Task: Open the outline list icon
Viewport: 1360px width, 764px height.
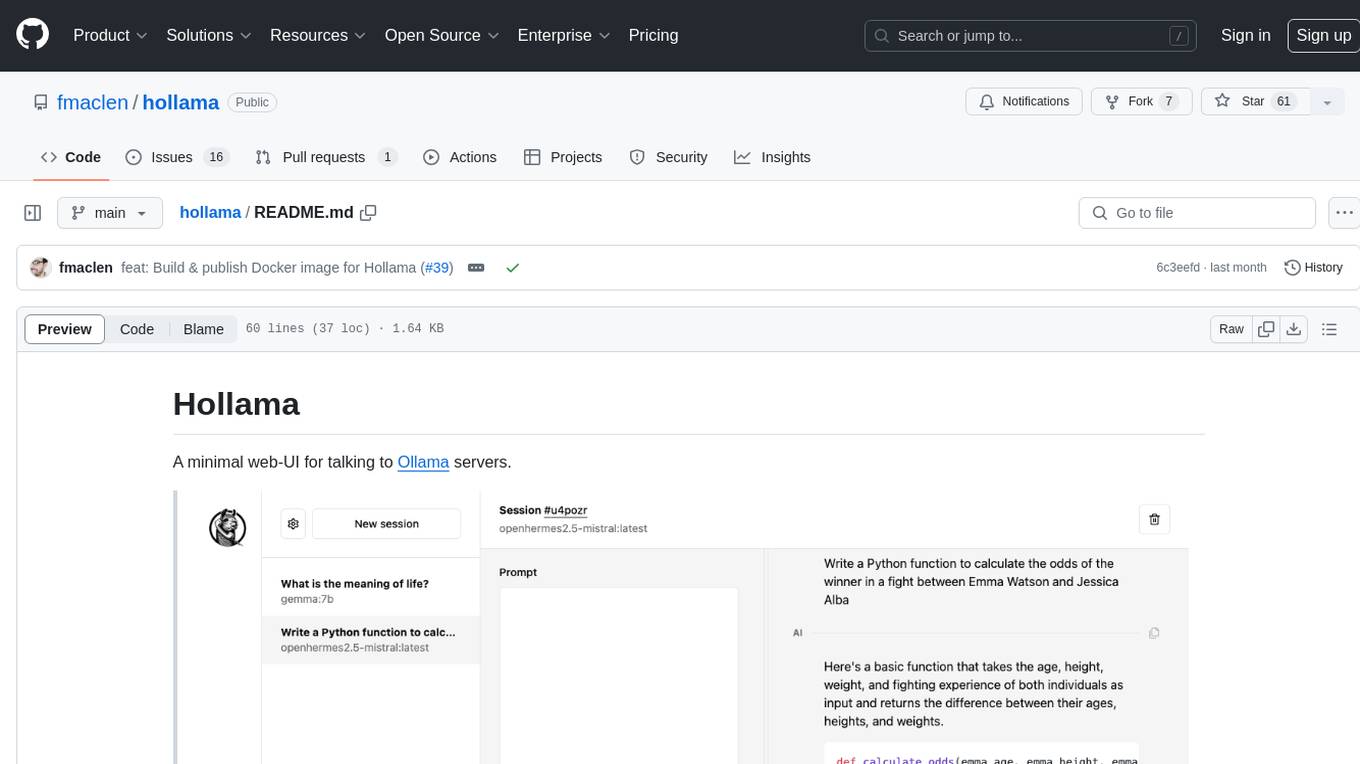Action: pyautogui.click(x=1329, y=329)
